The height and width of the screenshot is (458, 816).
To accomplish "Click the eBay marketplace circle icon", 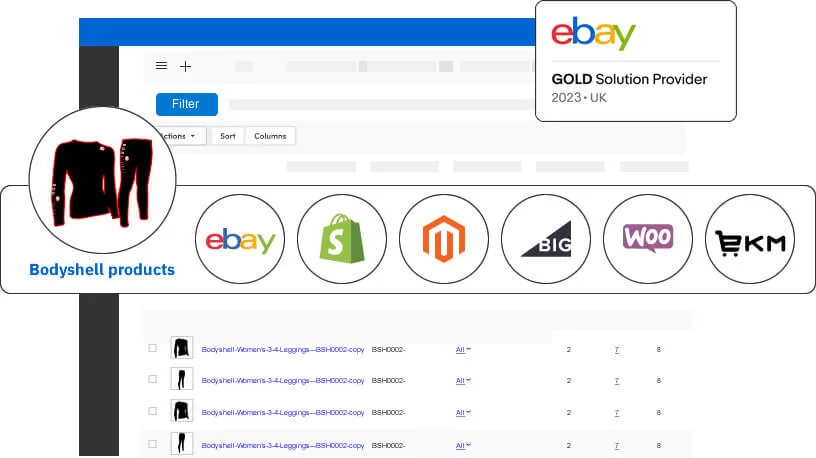I will pyautogui.click(x=241, y=239).
